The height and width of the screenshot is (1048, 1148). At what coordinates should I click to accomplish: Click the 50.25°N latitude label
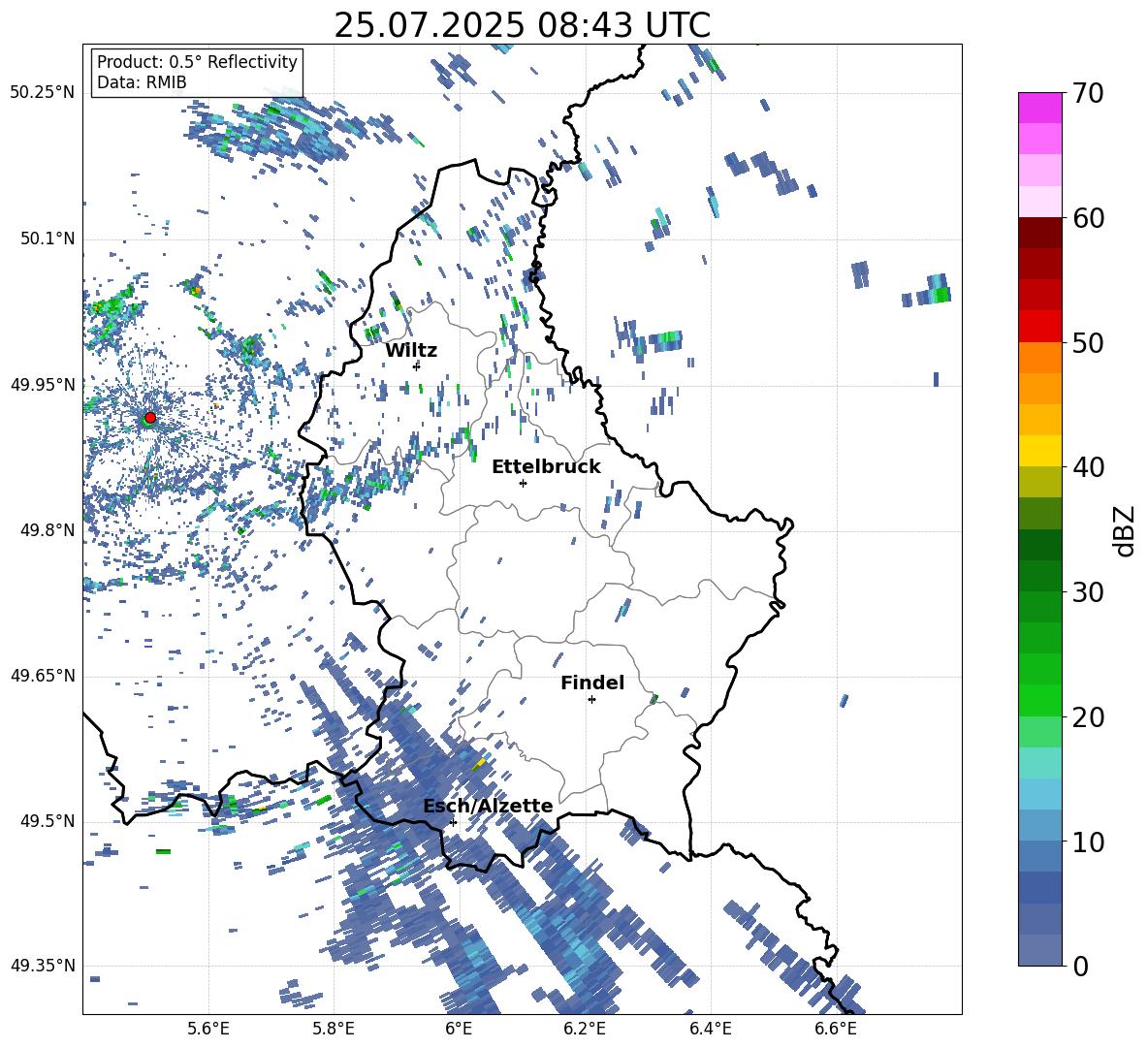tap(43, 93)
